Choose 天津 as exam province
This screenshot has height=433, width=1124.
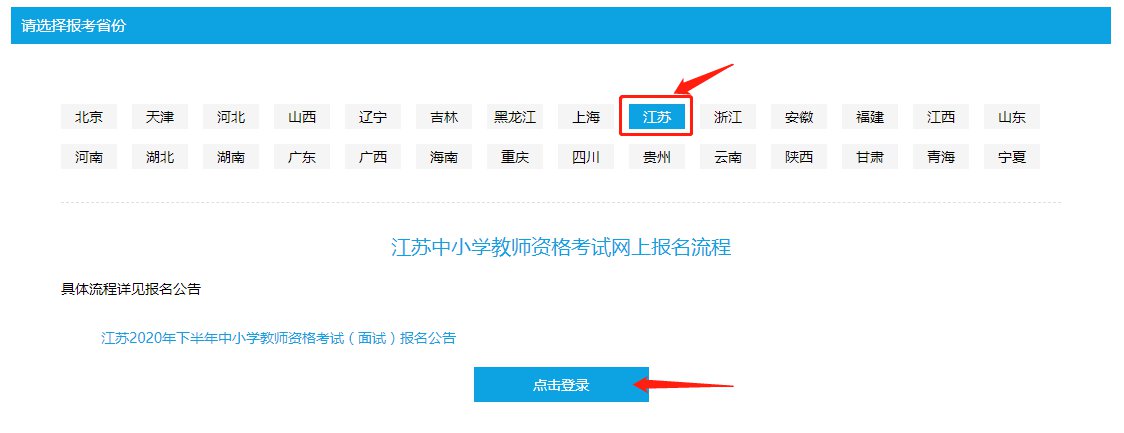point(160,117)
